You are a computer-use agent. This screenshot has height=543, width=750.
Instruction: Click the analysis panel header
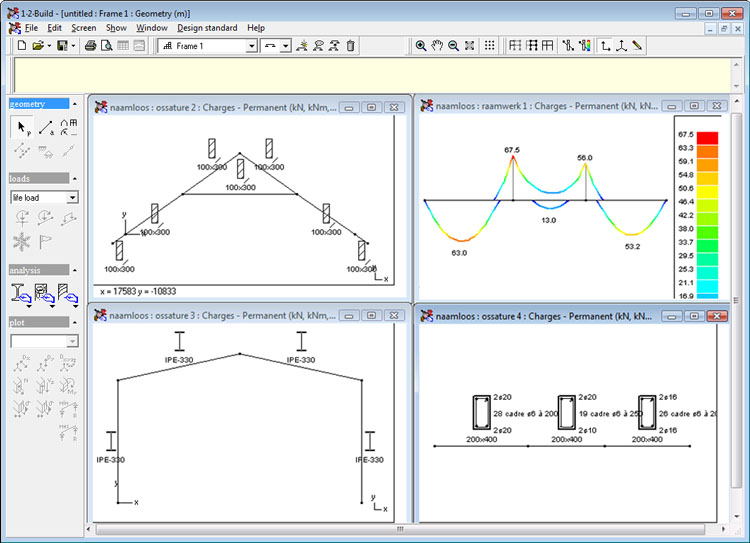39,270
